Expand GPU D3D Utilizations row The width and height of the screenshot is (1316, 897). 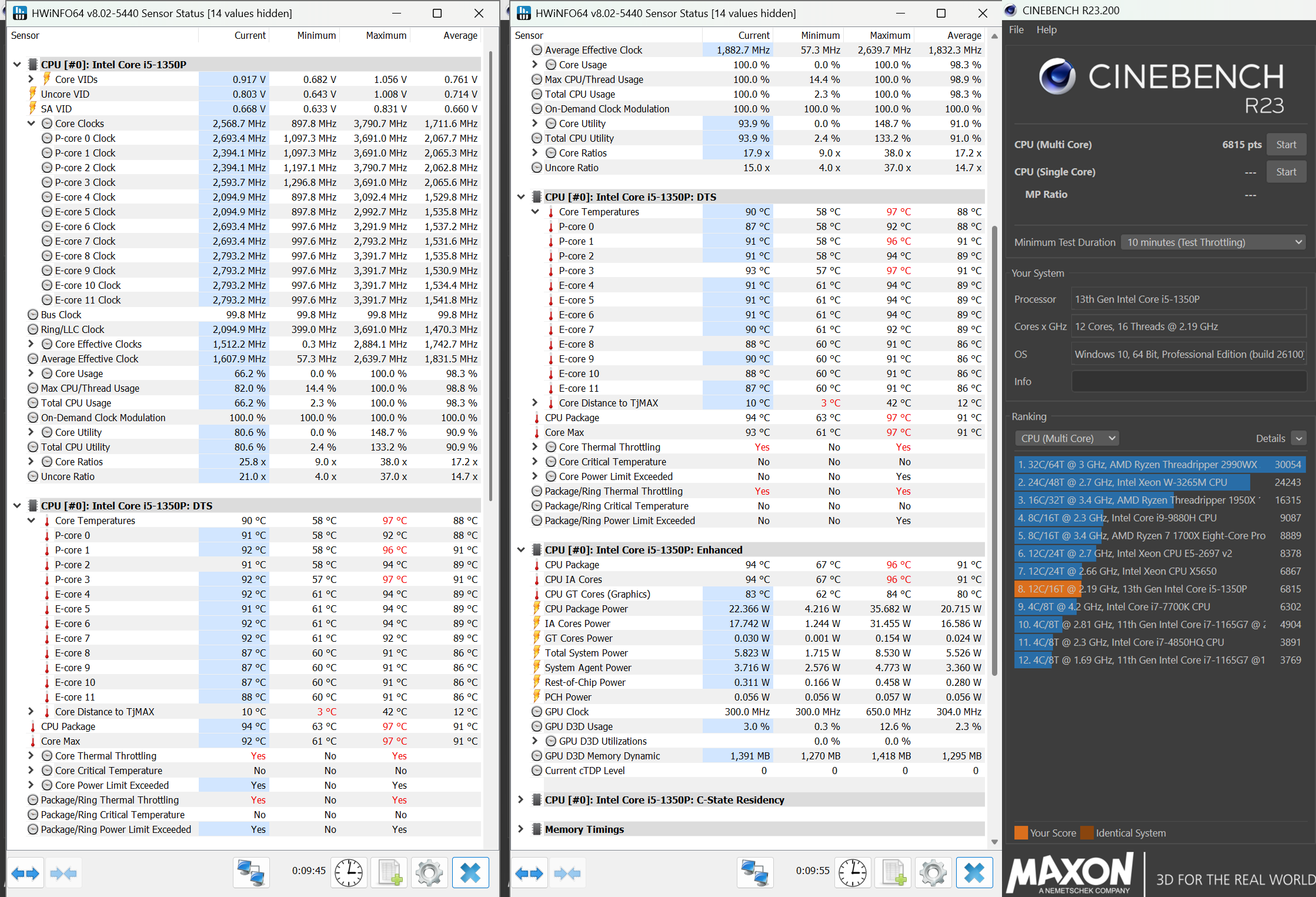535,741
